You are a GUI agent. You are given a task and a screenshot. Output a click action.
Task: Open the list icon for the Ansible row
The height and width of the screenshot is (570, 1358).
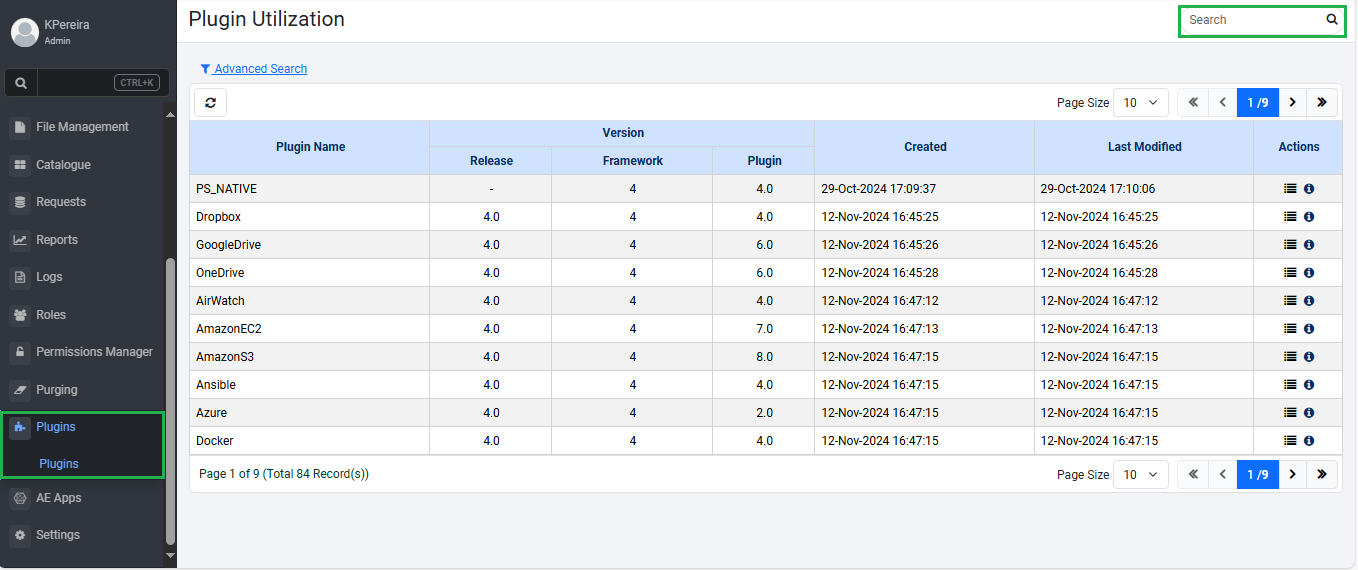(x=1290, y=385)
